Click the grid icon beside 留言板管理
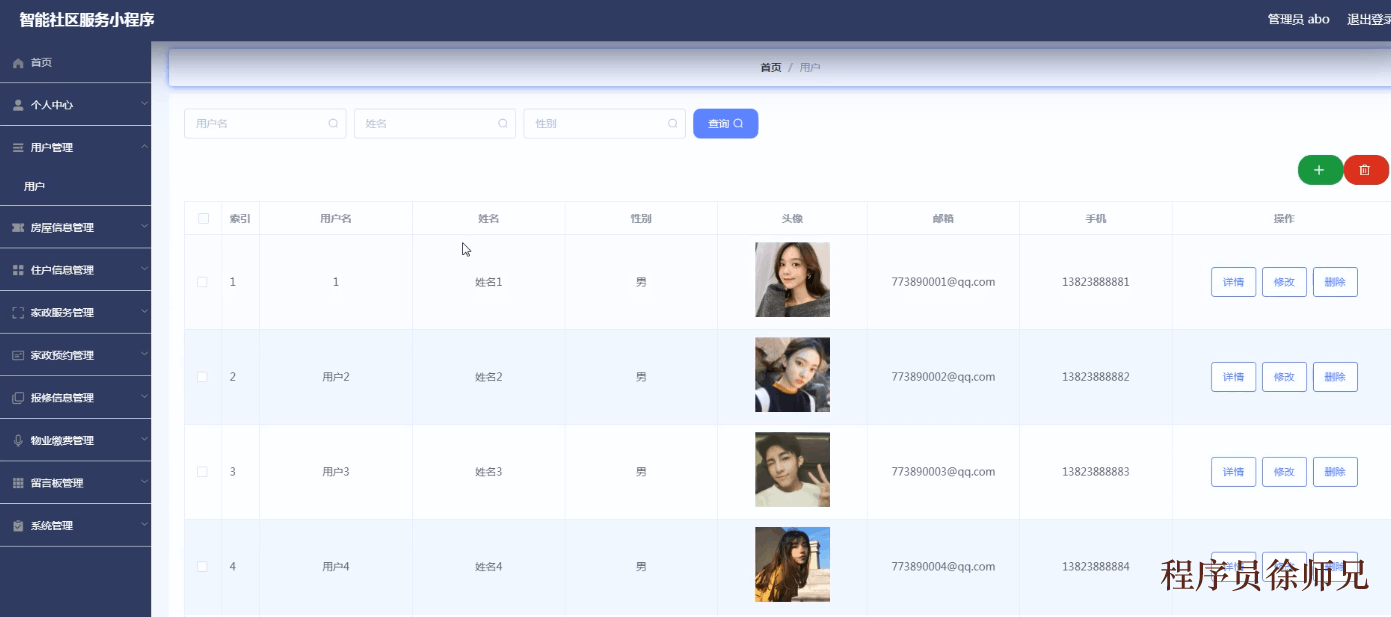Screen dimensions: 1391x617 coord(18,483)
